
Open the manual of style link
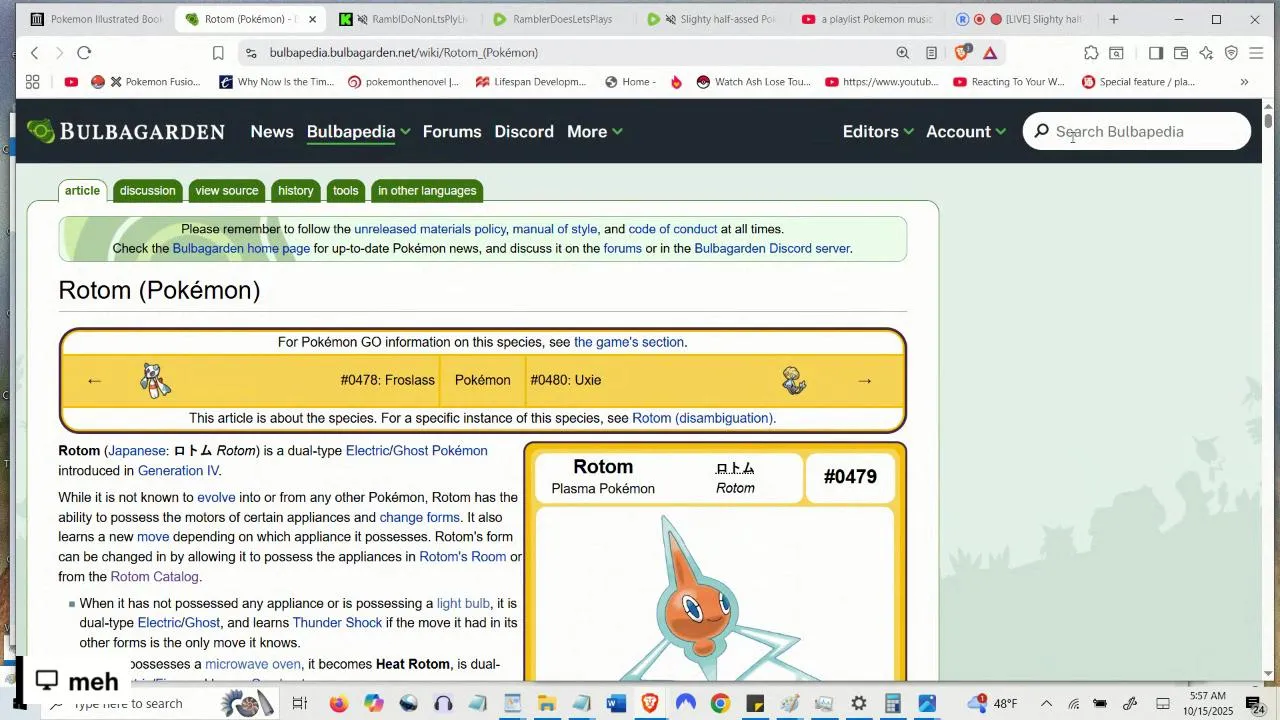pos(555,229)
